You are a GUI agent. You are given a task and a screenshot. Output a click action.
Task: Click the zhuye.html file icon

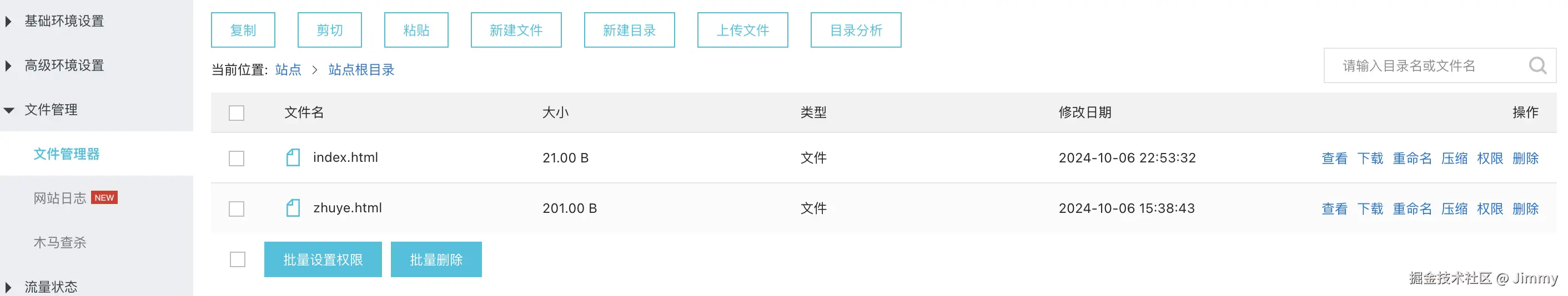pos(293,208)
